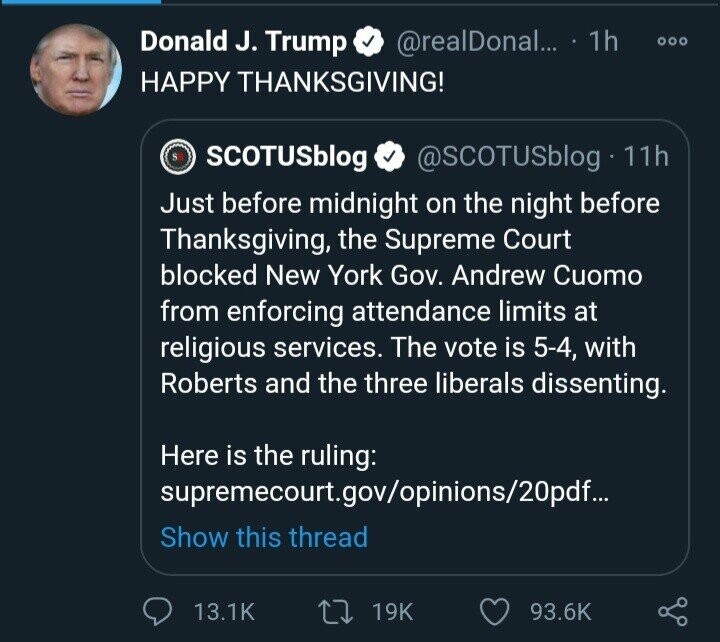Open the SCOTUSblog display name in the quoted tweet
720x642 pixels.
coord(286,157)
